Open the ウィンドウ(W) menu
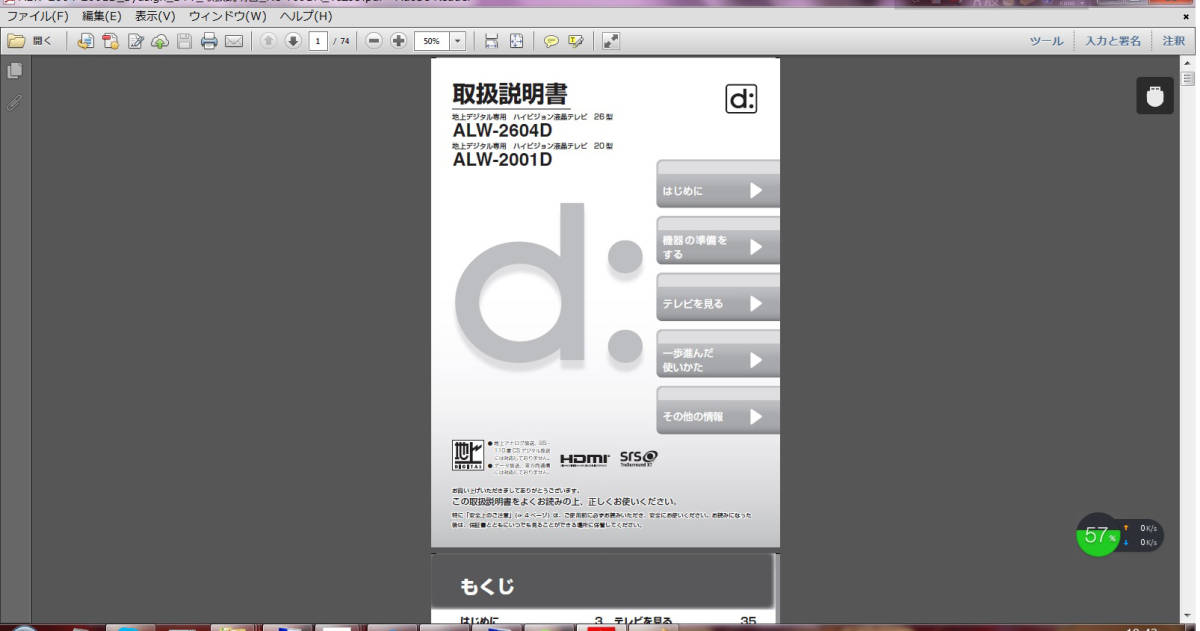This screenshot has height=631, width=1200. (227, 16)
